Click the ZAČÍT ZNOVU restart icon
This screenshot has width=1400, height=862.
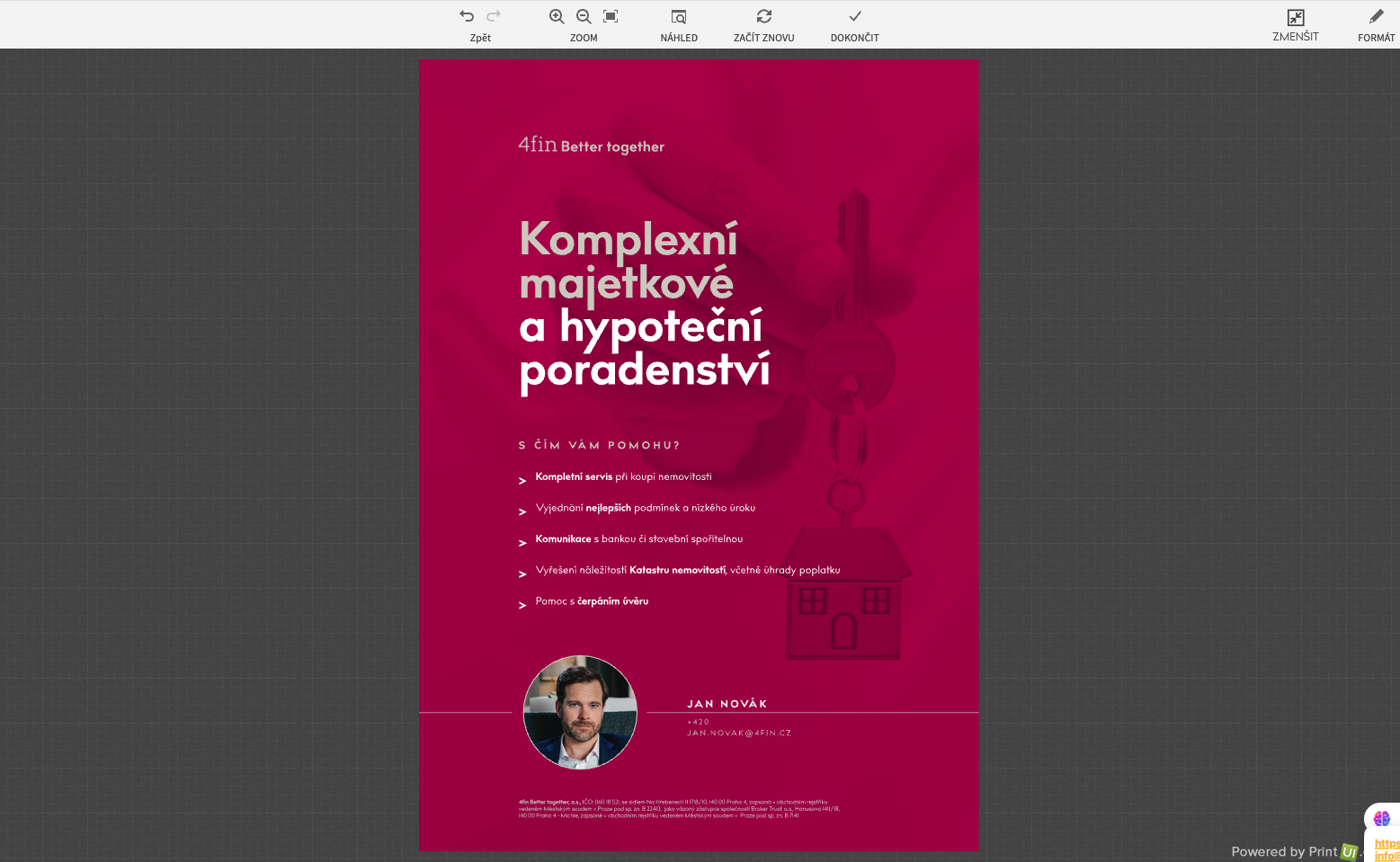[x=763, y=15]
